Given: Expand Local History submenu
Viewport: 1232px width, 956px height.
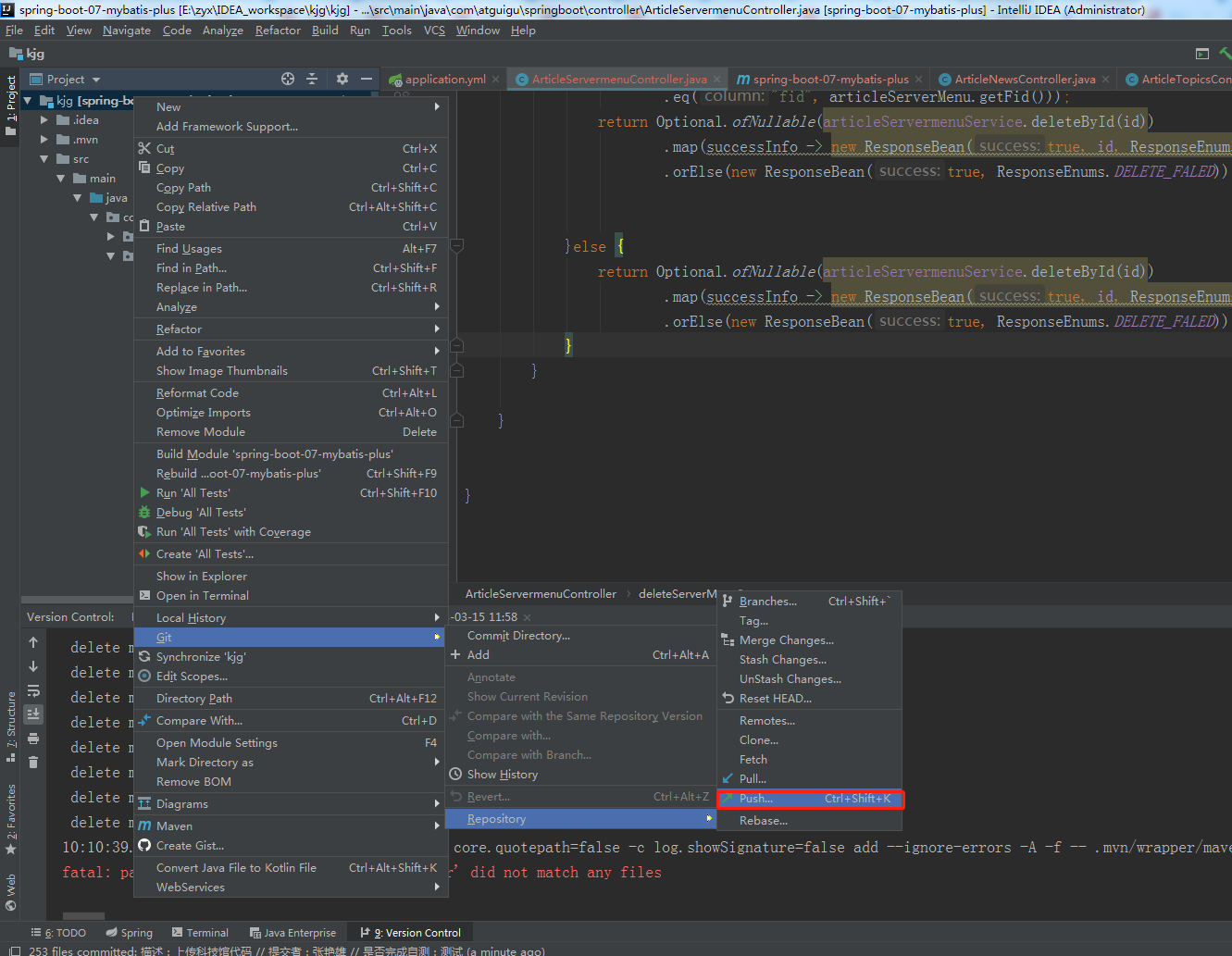Looking at the screenshot, I should pos(291,618).
